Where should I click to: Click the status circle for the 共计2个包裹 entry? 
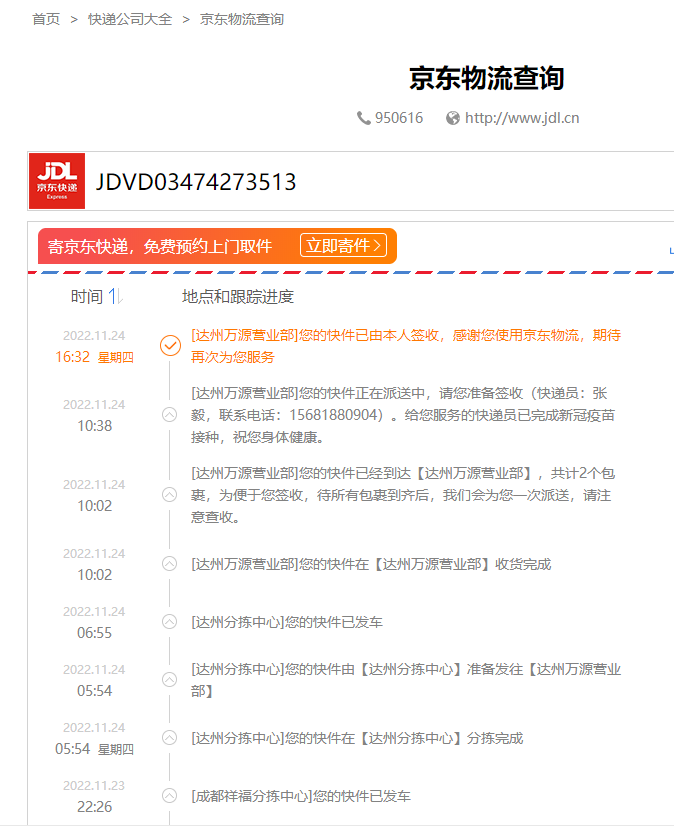(x=169, y=495)
